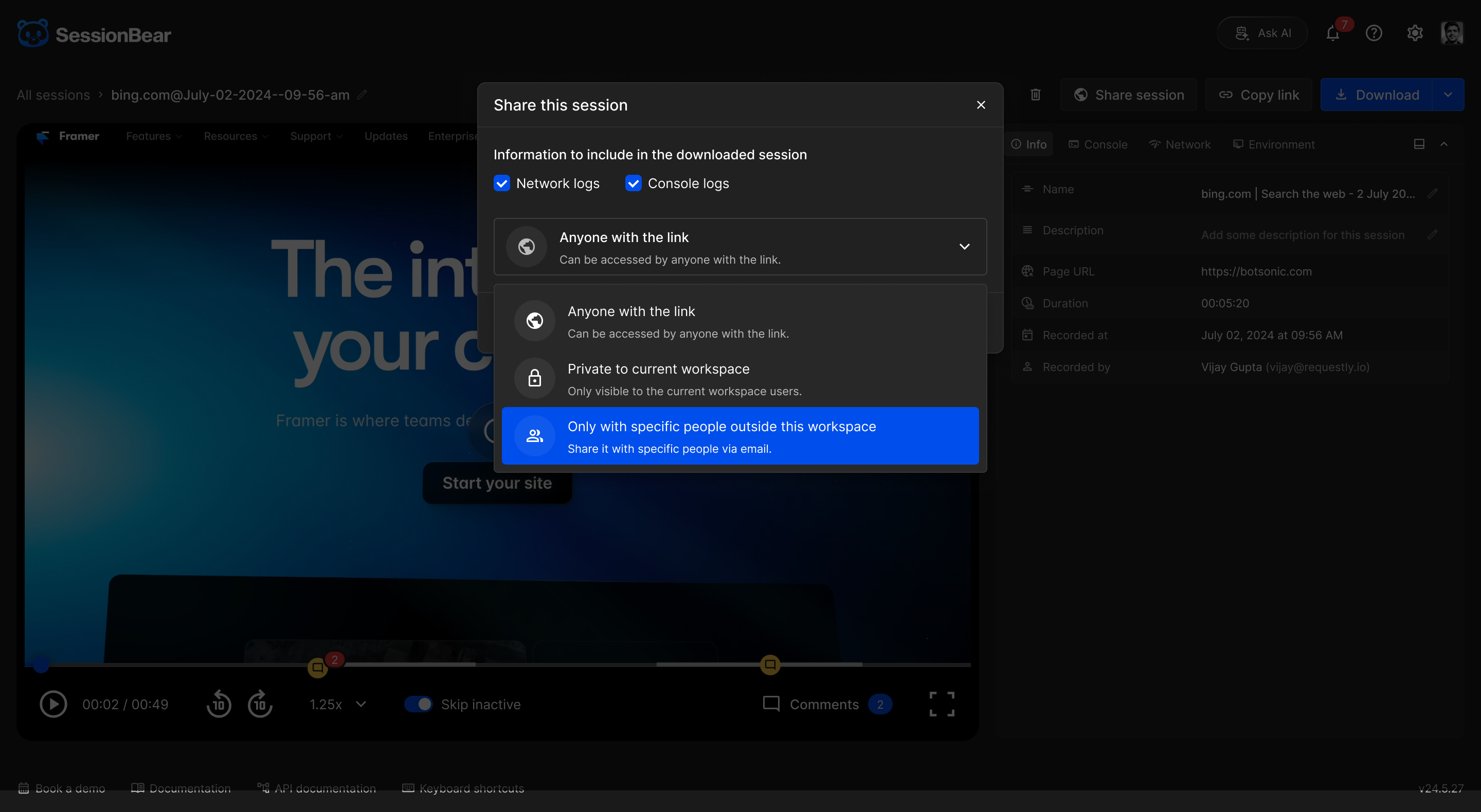Edit session title with pencil icon
1481x812 pixels.
point(362,95)
